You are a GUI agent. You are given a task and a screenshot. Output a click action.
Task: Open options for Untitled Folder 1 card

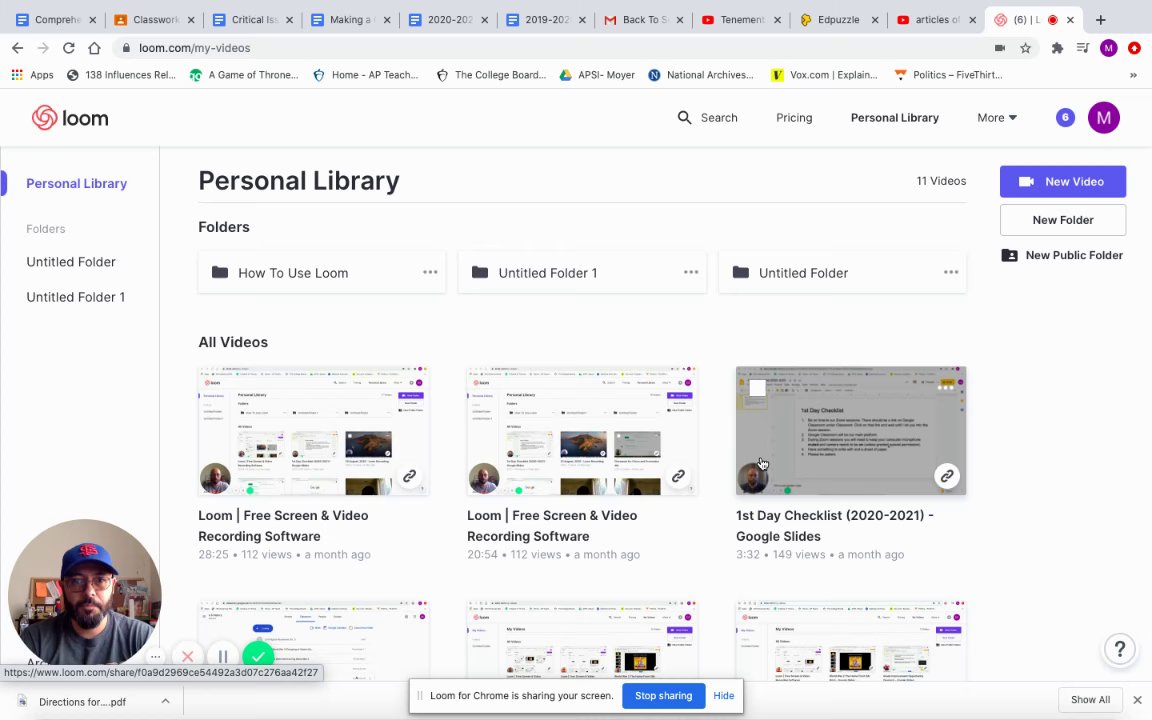(x=691, y=273)
